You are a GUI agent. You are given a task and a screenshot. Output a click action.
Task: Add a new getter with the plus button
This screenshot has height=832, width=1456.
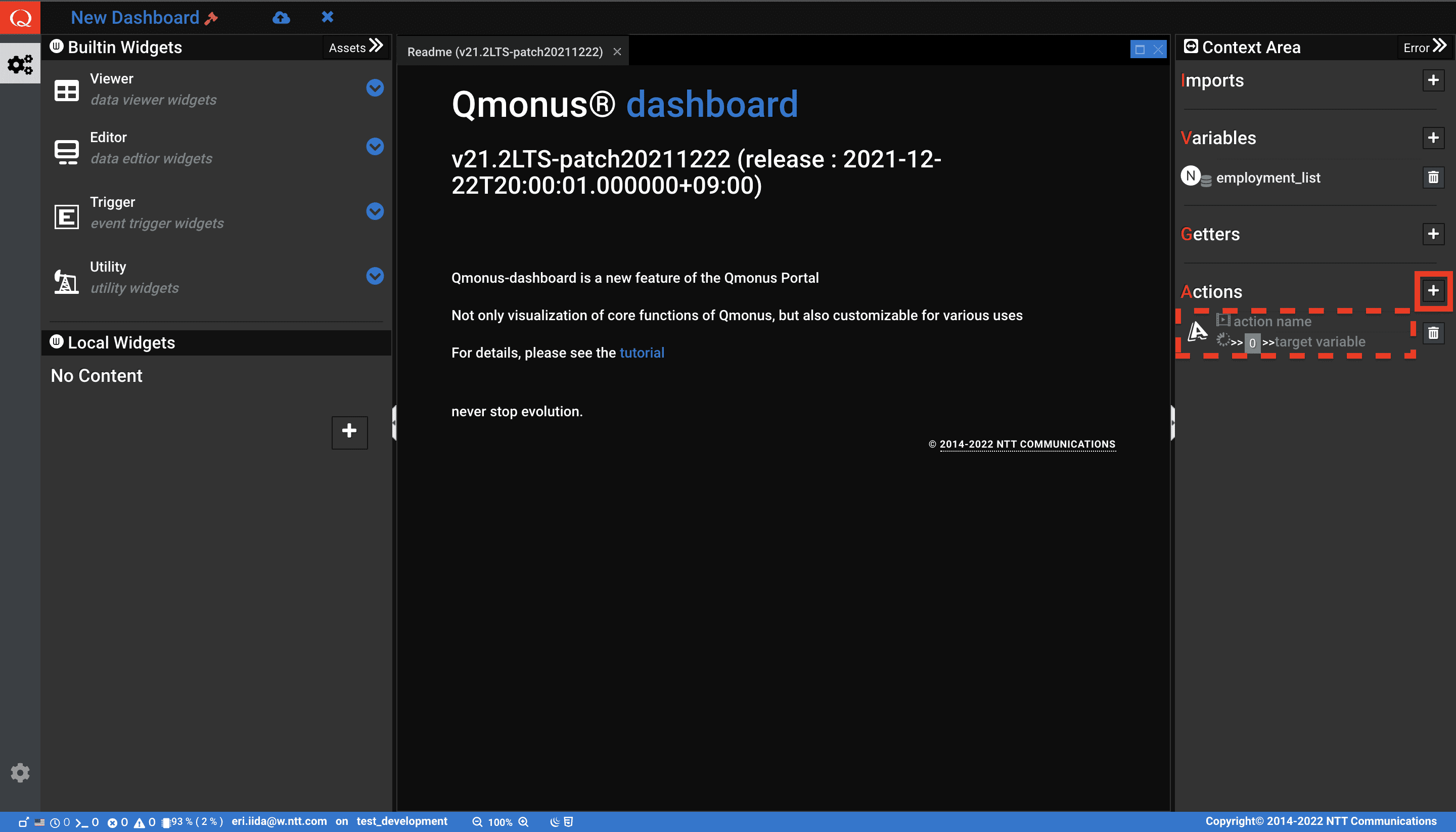tap(1433, 234)
